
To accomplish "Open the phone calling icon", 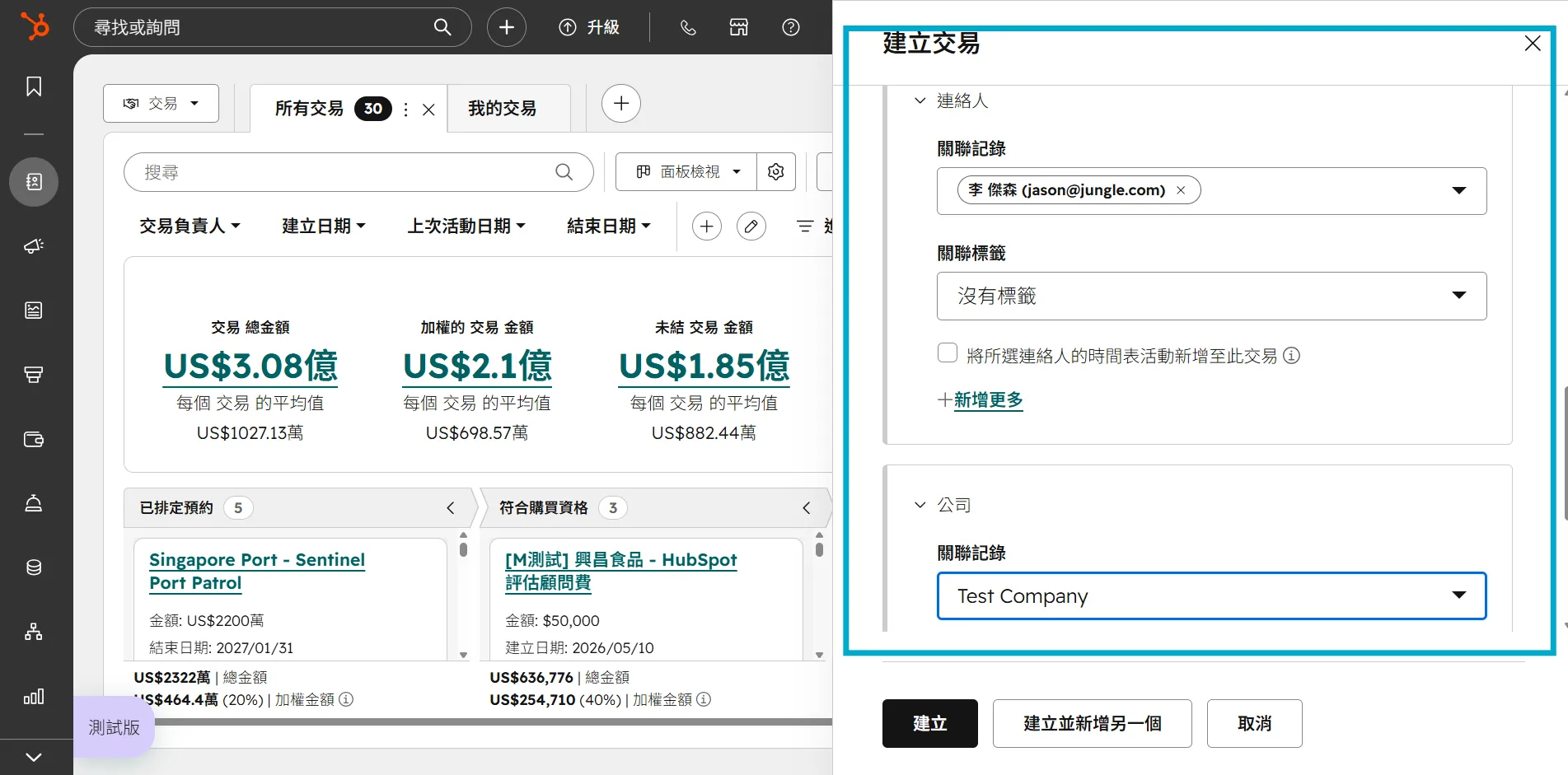I will pyautogui.click(x=688, y=27).
